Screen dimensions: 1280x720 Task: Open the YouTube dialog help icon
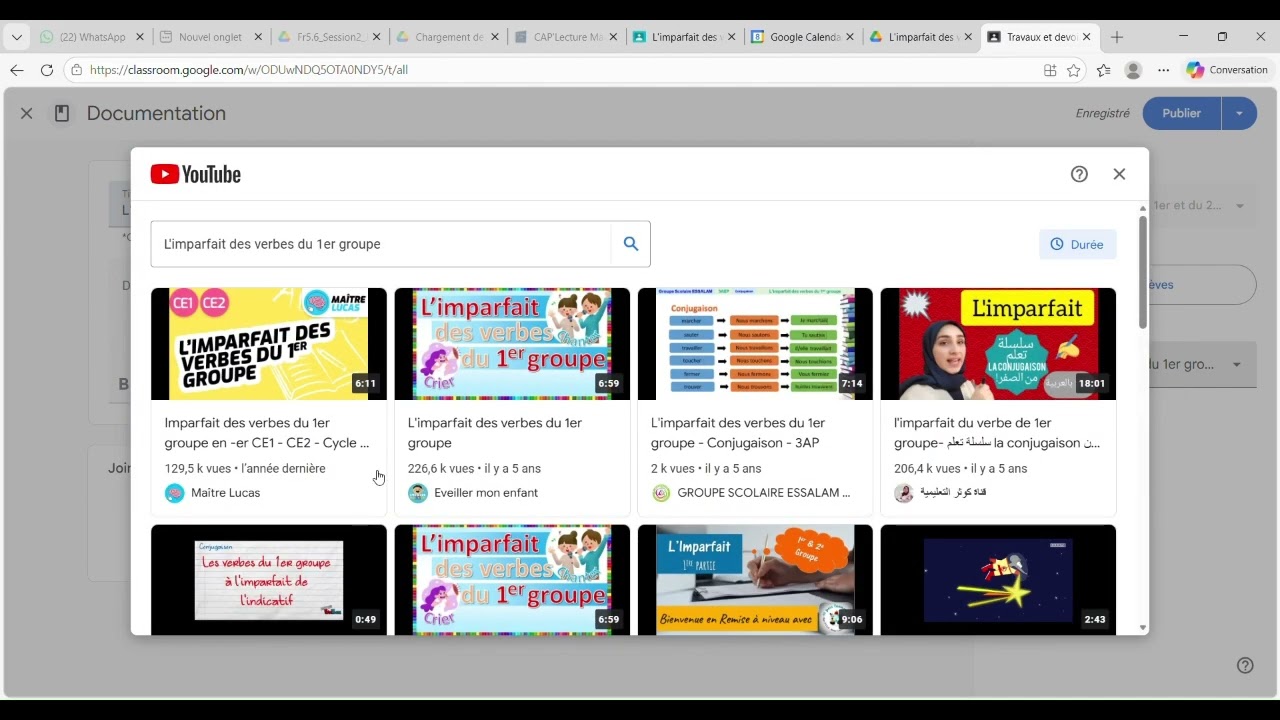pos(1079,174)
